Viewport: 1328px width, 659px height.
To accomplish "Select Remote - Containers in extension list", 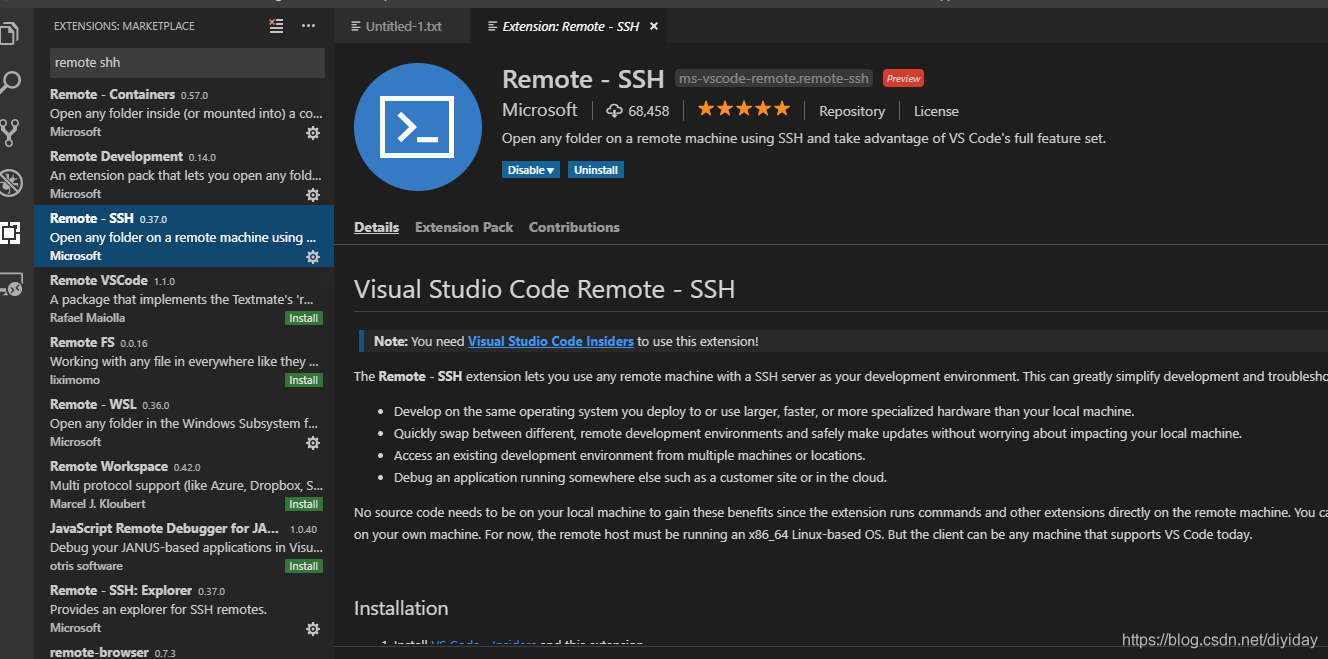I will point(184,112).
